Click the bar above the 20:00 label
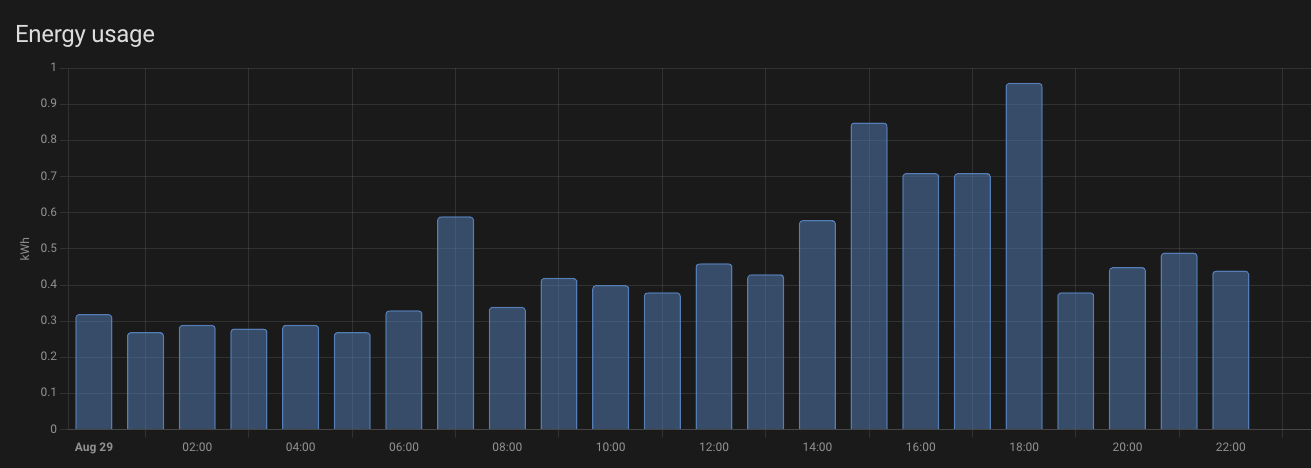The image size is (1311, 468). coord(1127,349)
